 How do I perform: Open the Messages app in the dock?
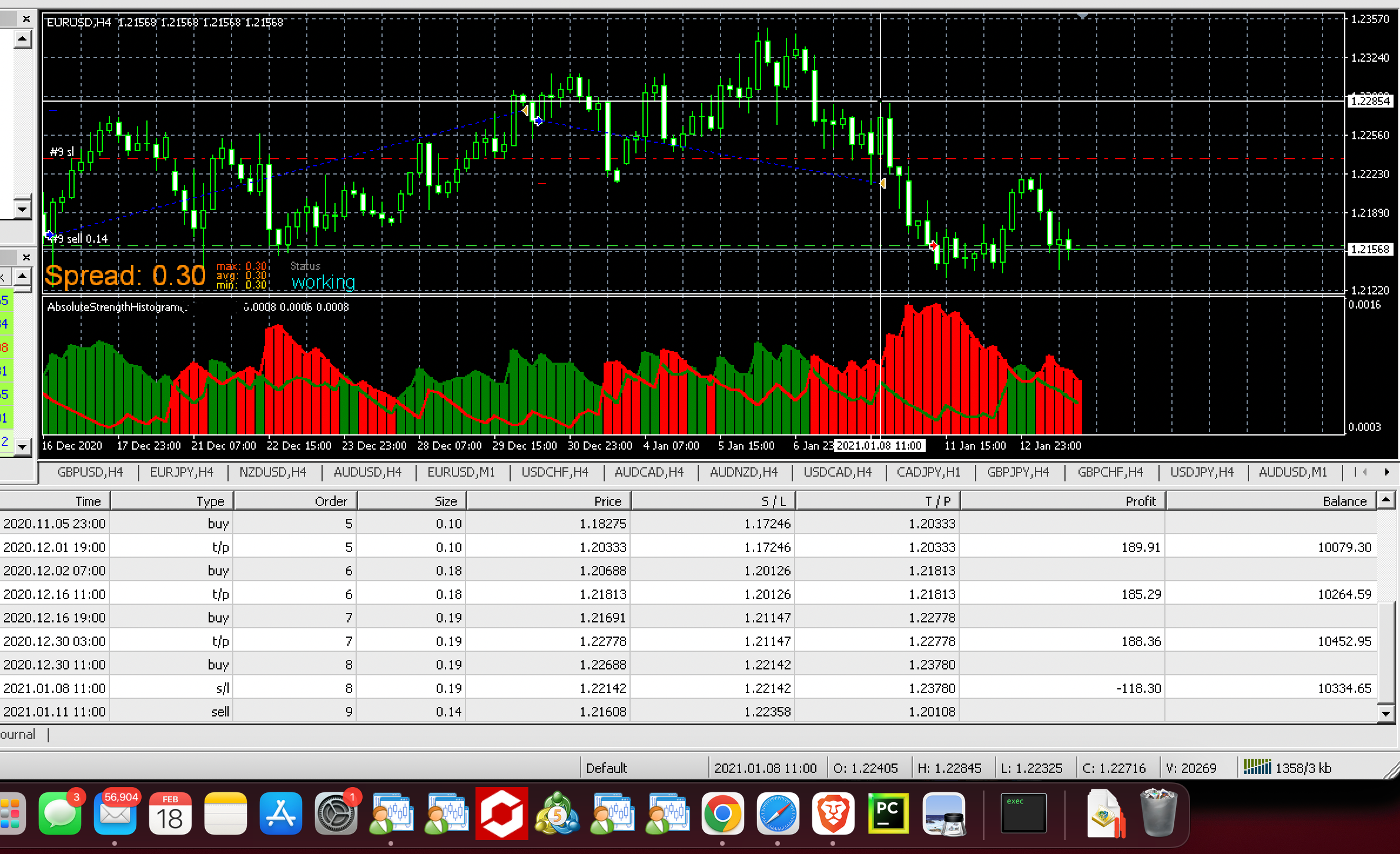point(60,814)
